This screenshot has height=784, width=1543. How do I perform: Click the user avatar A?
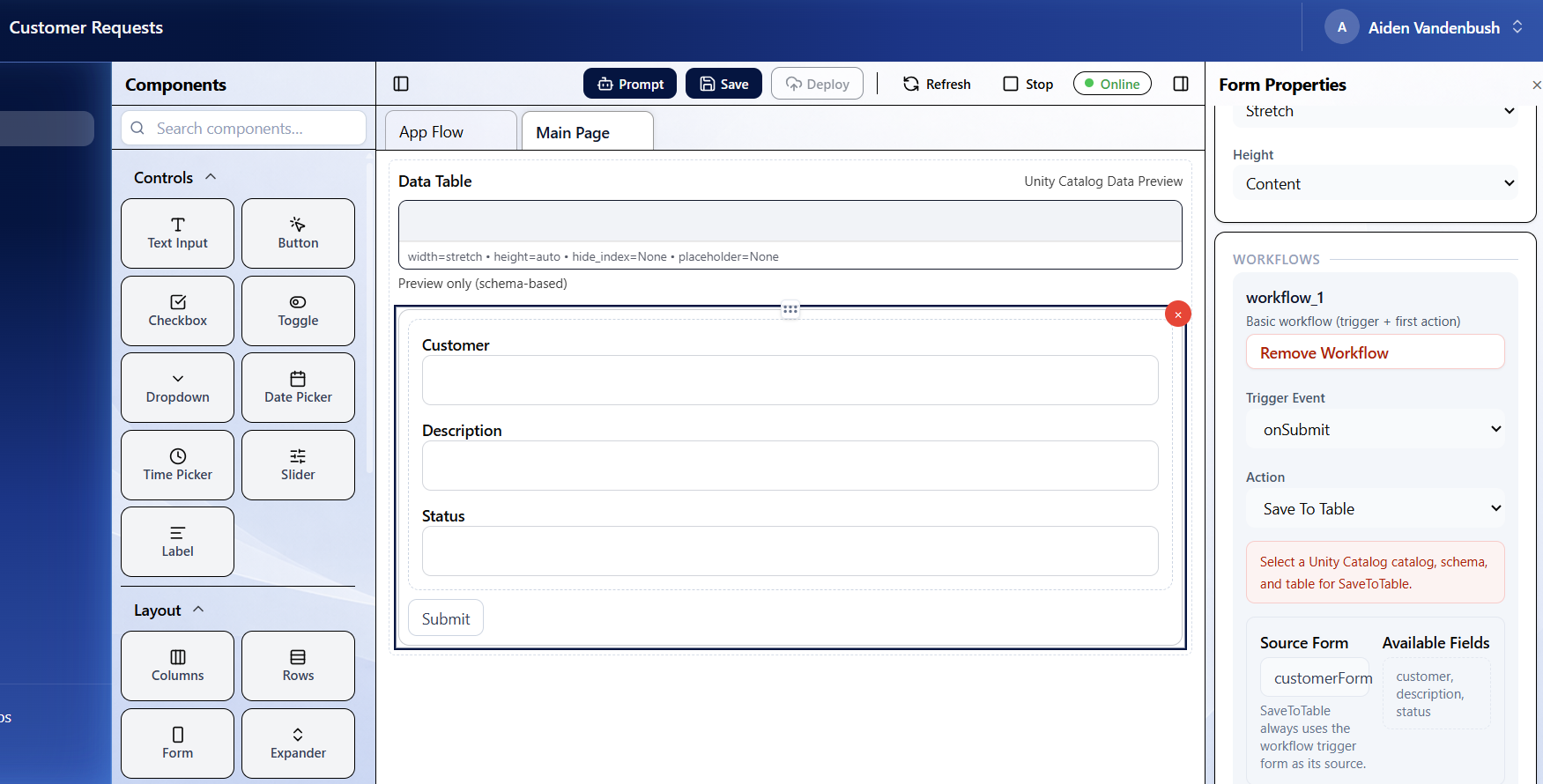pos(1341,27)
